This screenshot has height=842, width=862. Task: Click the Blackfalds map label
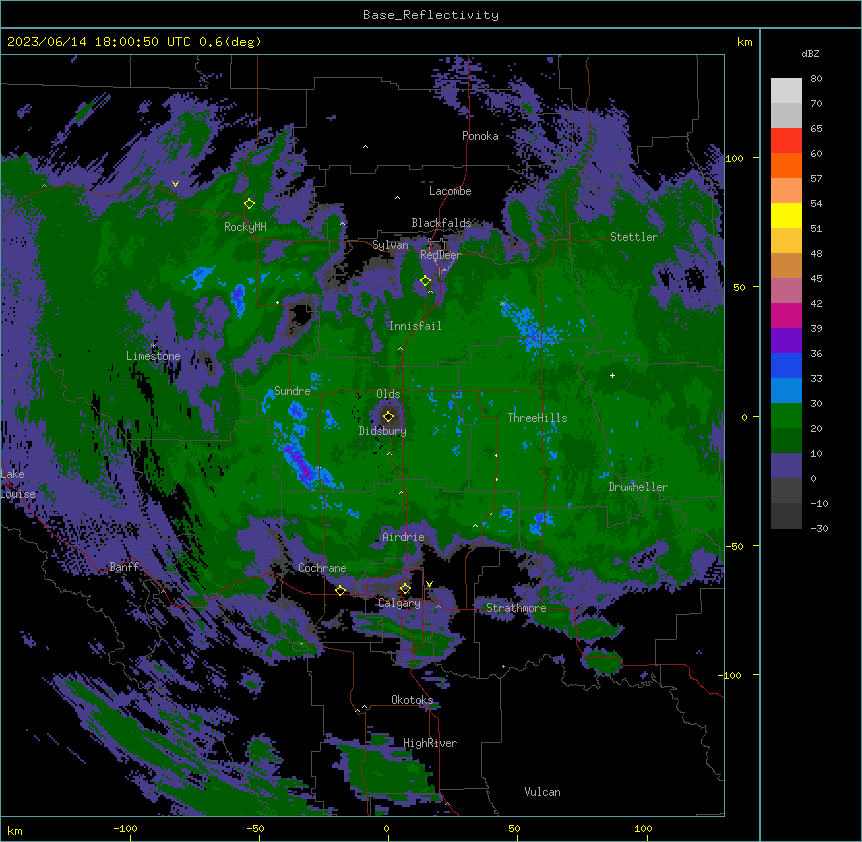point(441,223)
